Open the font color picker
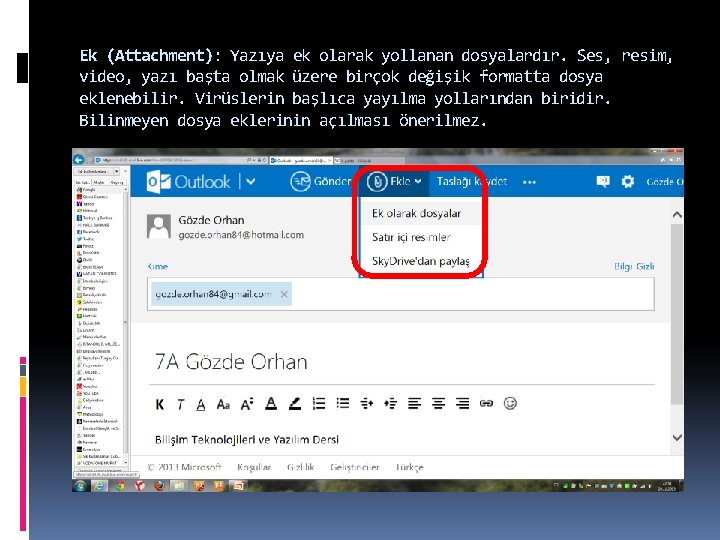720x540 pixels. click(x=271, y=404)
